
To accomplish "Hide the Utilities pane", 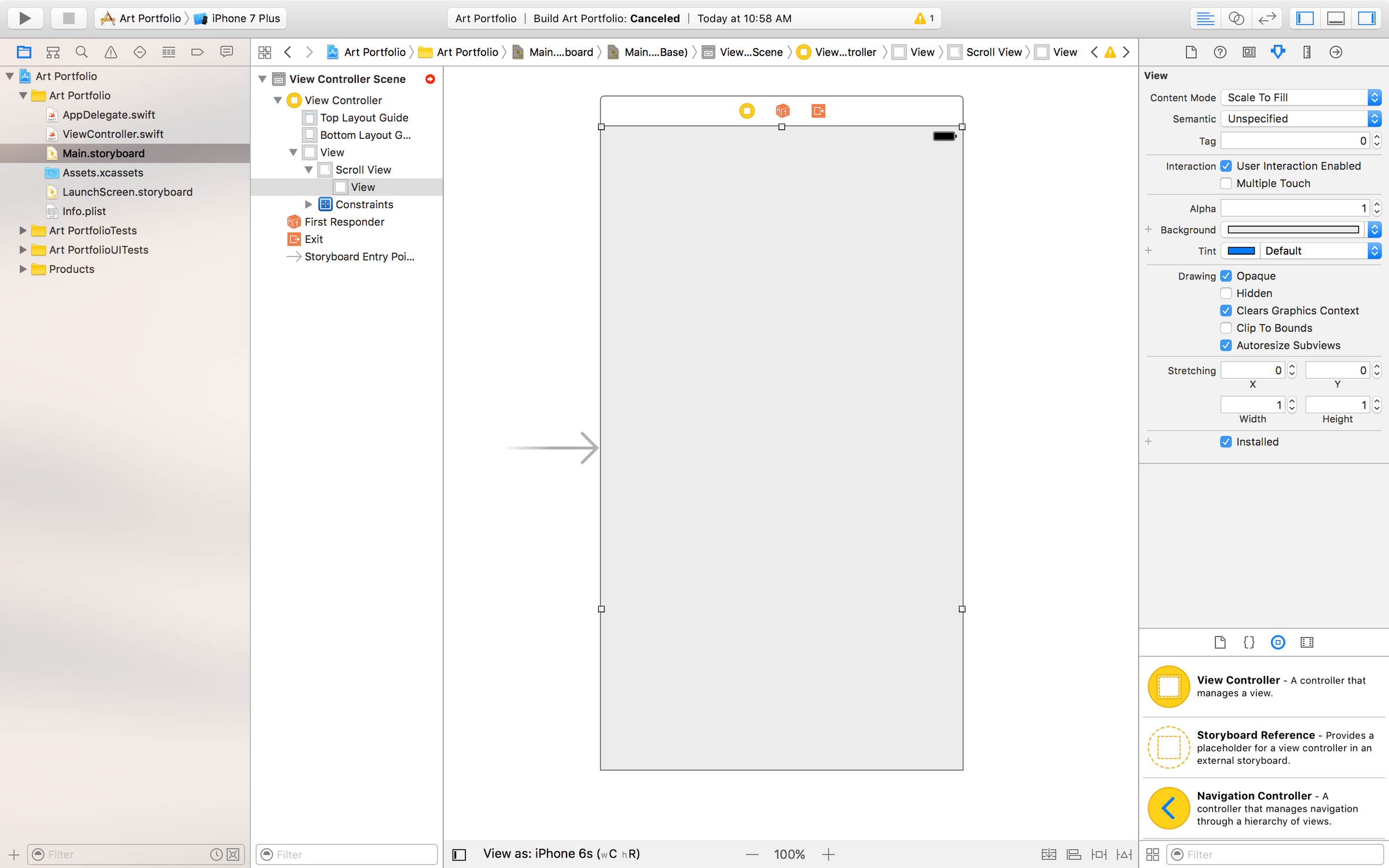I will pyautogui.click(x=1366, y=18).
